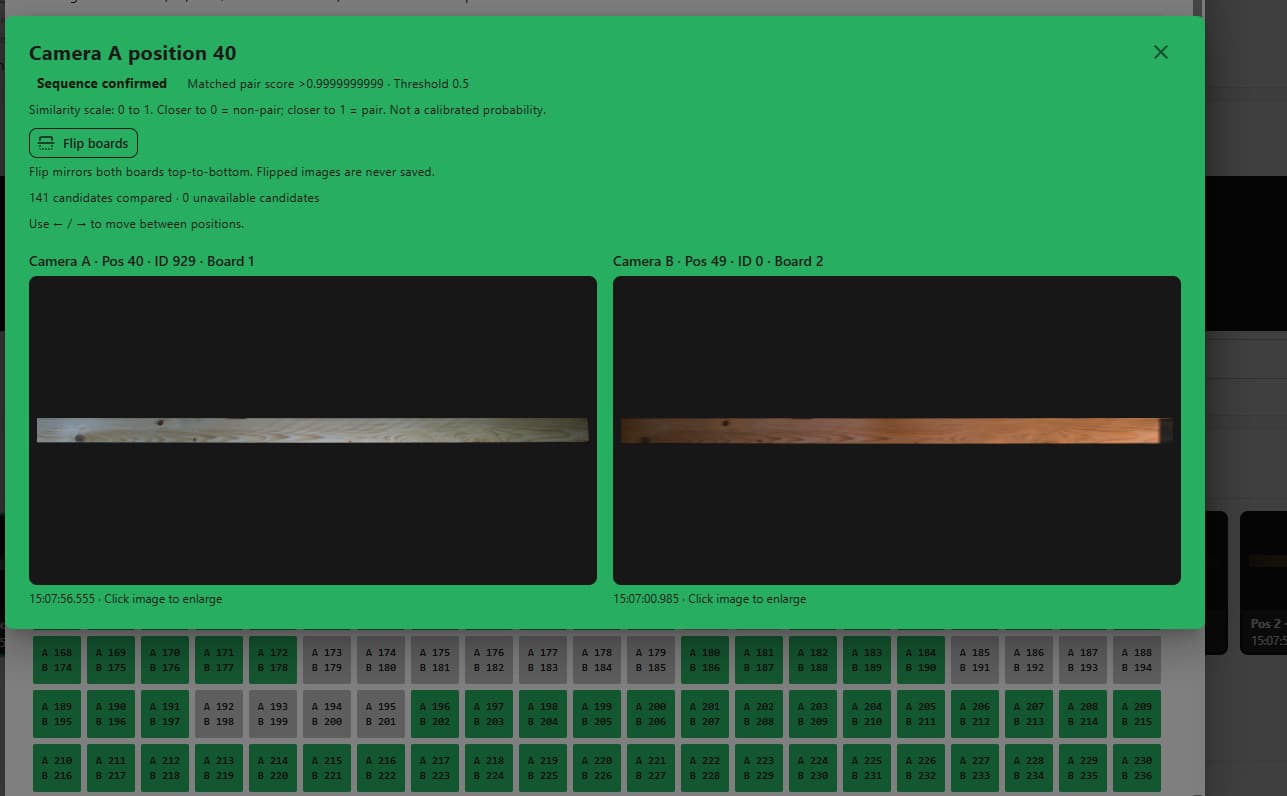Screen dimensions: 1287x796
Task: Click the Camera B Pos 49 ID 0 caption
Action: coord(718,261)
